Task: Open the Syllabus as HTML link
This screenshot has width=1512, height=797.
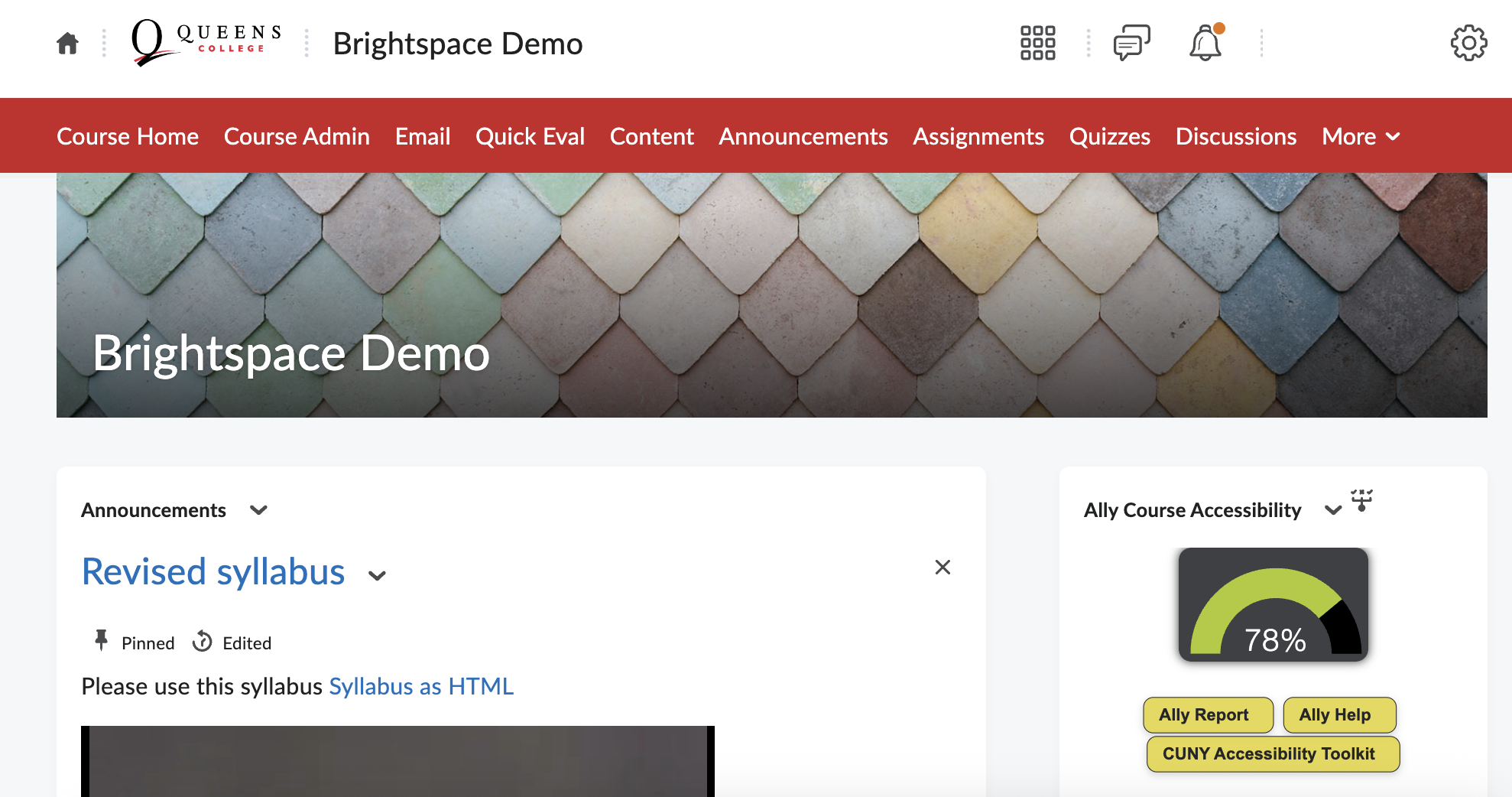Action: (421, 686)
